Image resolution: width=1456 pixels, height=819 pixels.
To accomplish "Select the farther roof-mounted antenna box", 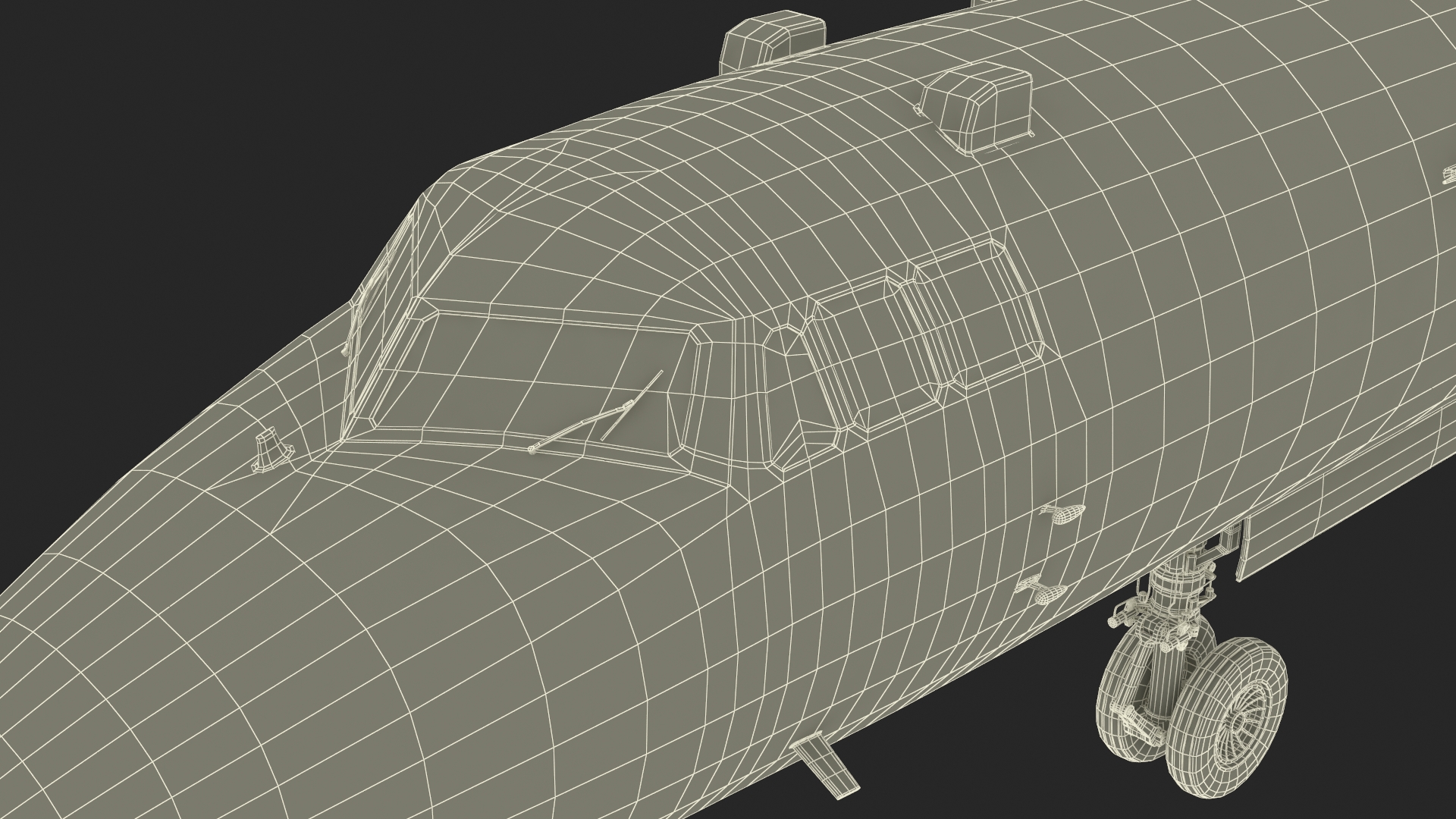I will coord(771,42).
